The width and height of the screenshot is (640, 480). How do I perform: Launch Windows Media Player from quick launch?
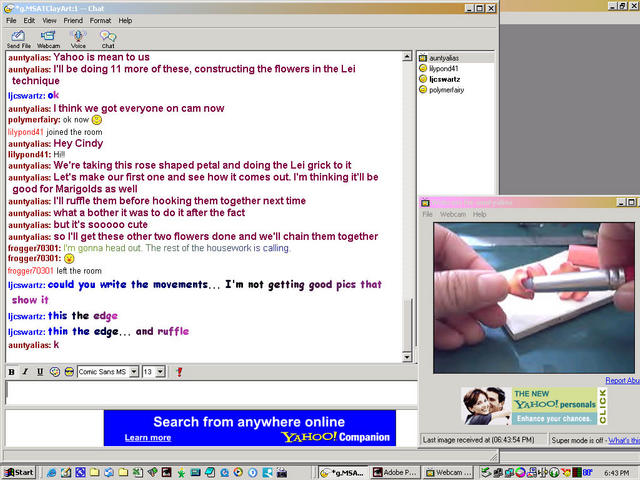coord(238,473)
